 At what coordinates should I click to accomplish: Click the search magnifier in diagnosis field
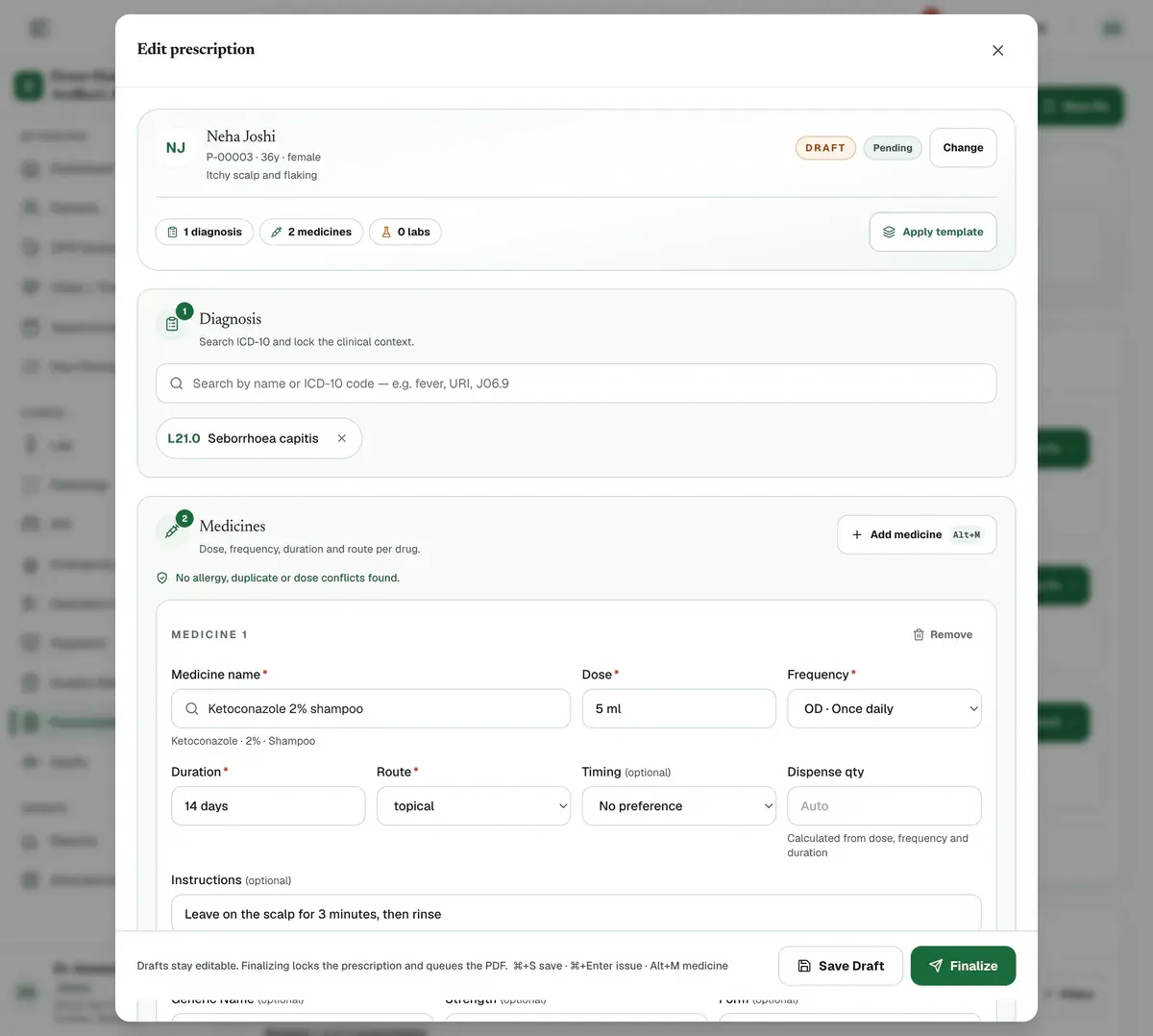(177, 383)
